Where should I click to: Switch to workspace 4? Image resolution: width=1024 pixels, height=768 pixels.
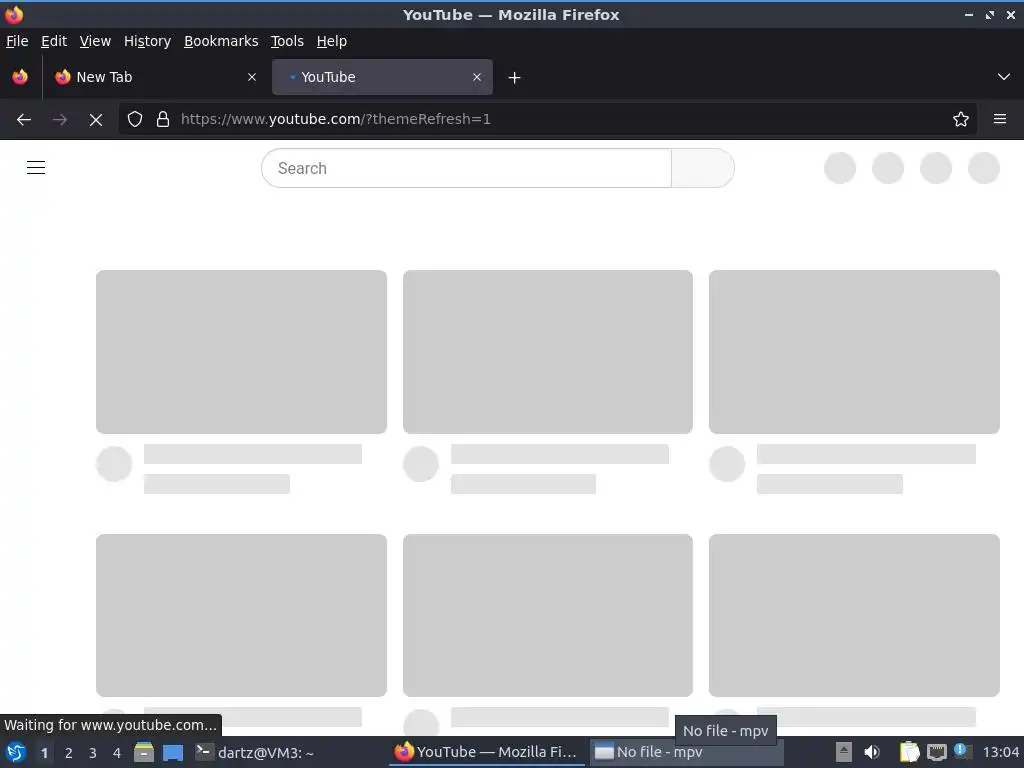[117, 753]
